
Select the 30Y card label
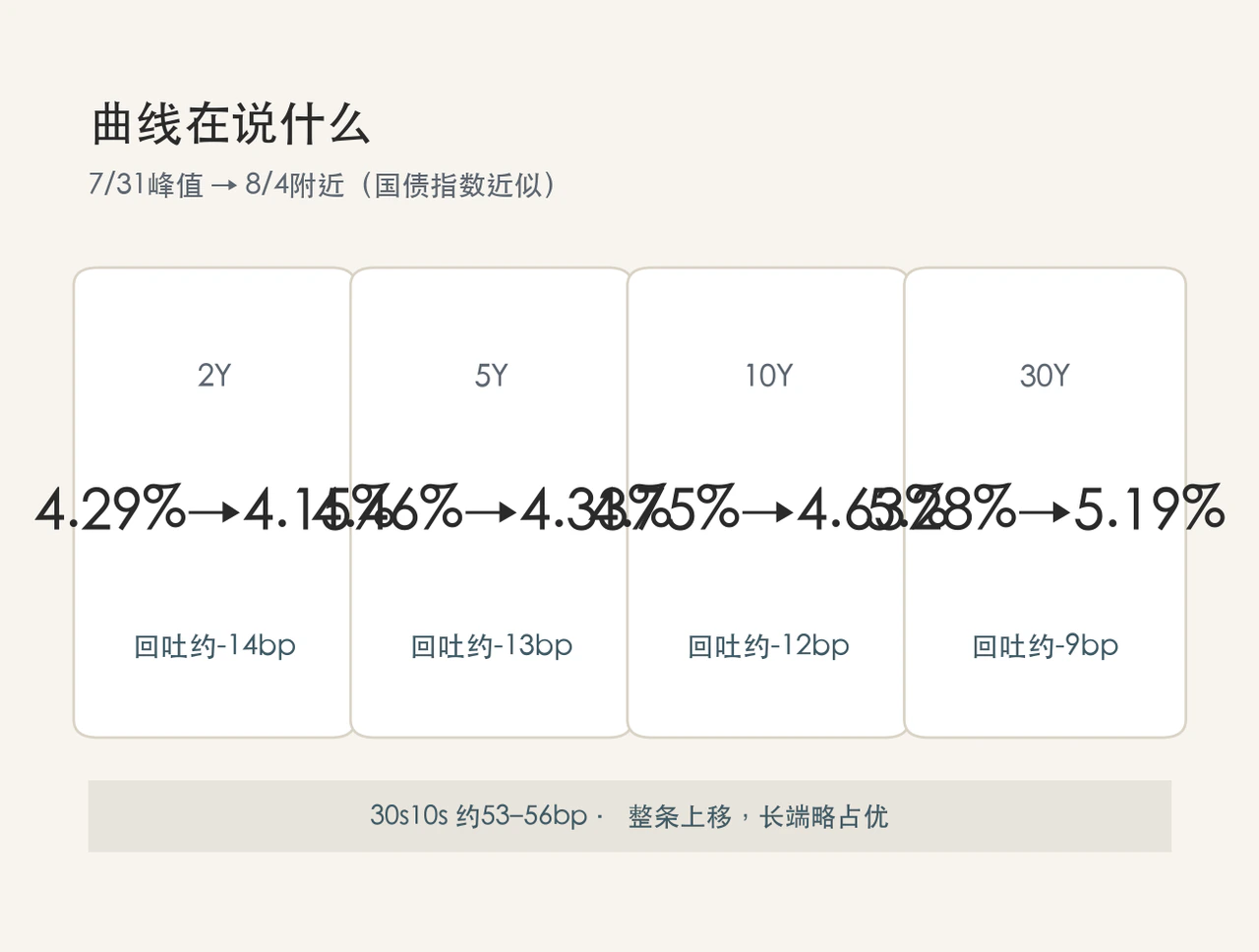pyautogui.click(x=1045, y=376)
